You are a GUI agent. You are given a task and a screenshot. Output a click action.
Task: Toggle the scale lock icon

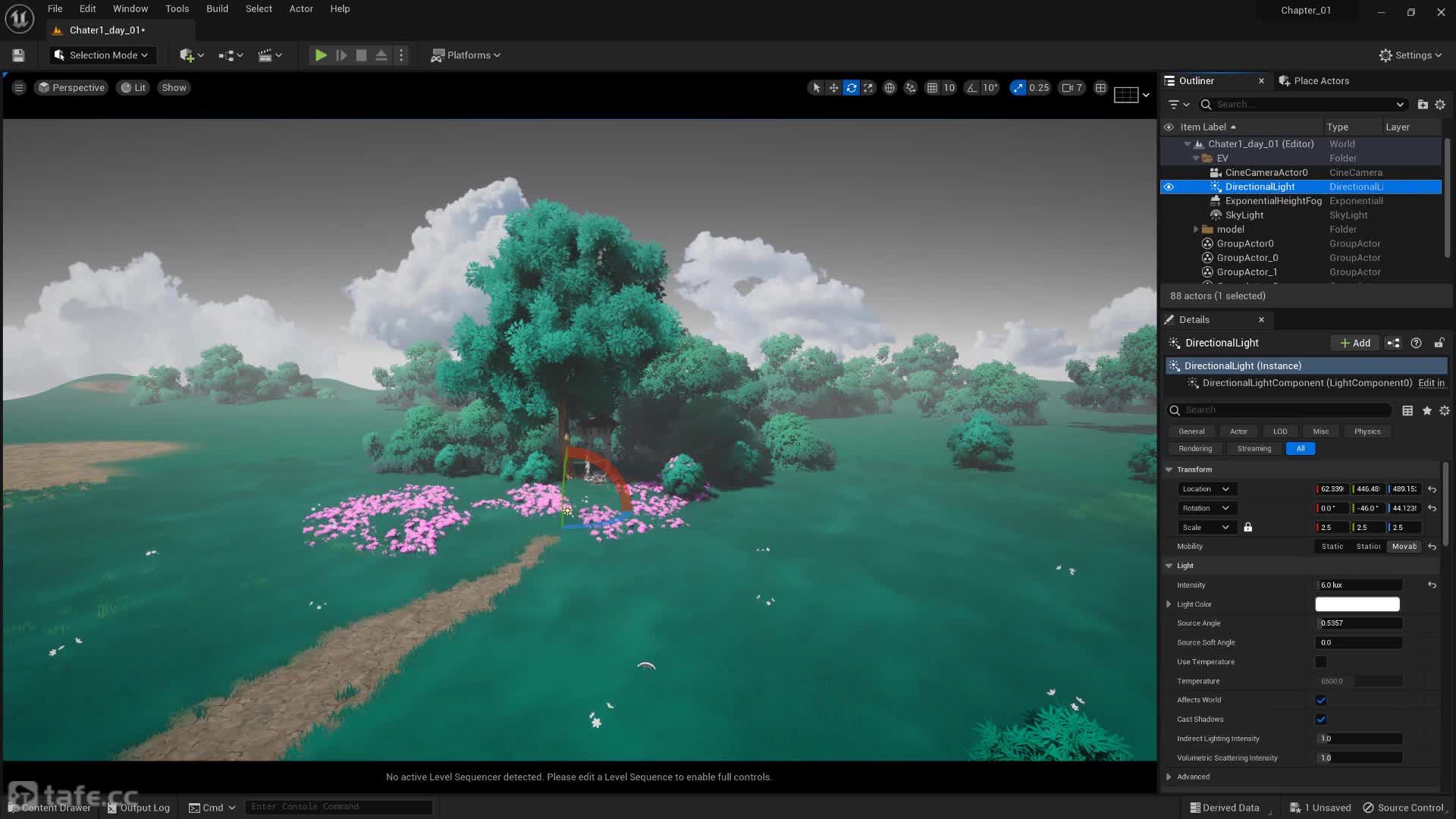tap(1247, 528)
